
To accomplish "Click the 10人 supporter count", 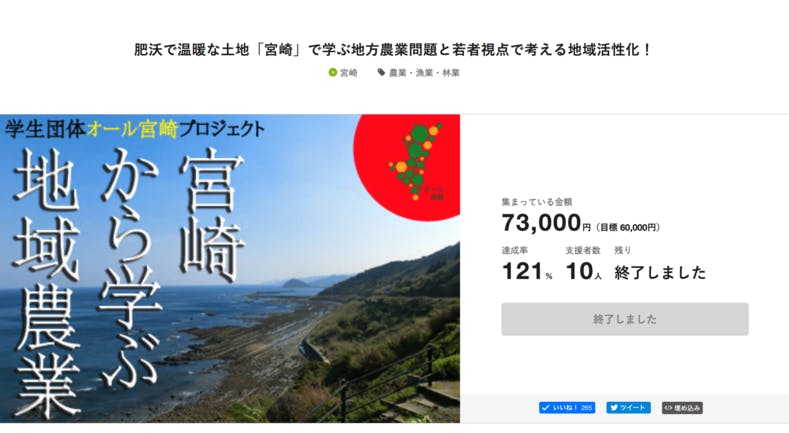I will click(x=584, y=272).
